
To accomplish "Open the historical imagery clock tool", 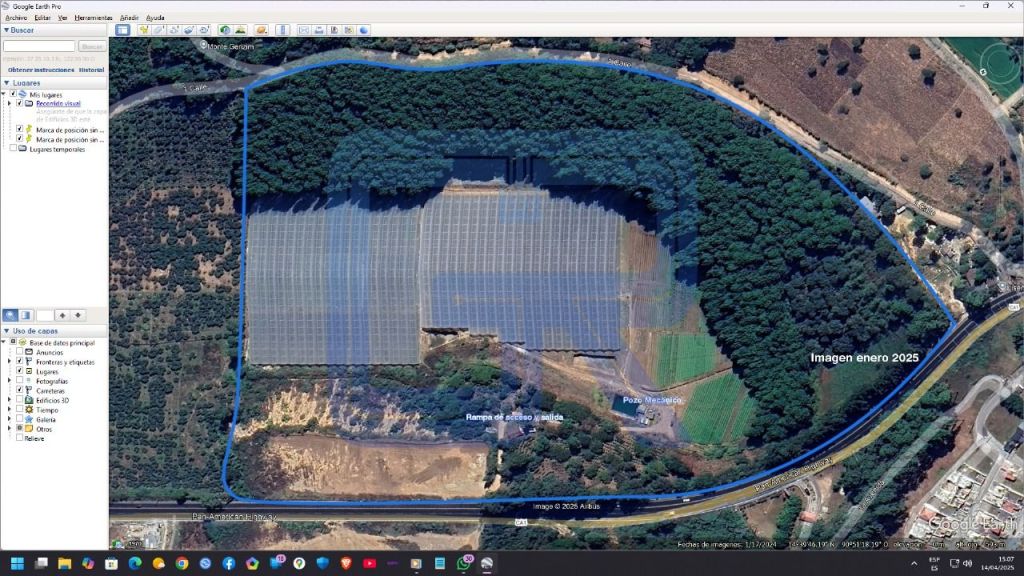I will pos(224,30).
